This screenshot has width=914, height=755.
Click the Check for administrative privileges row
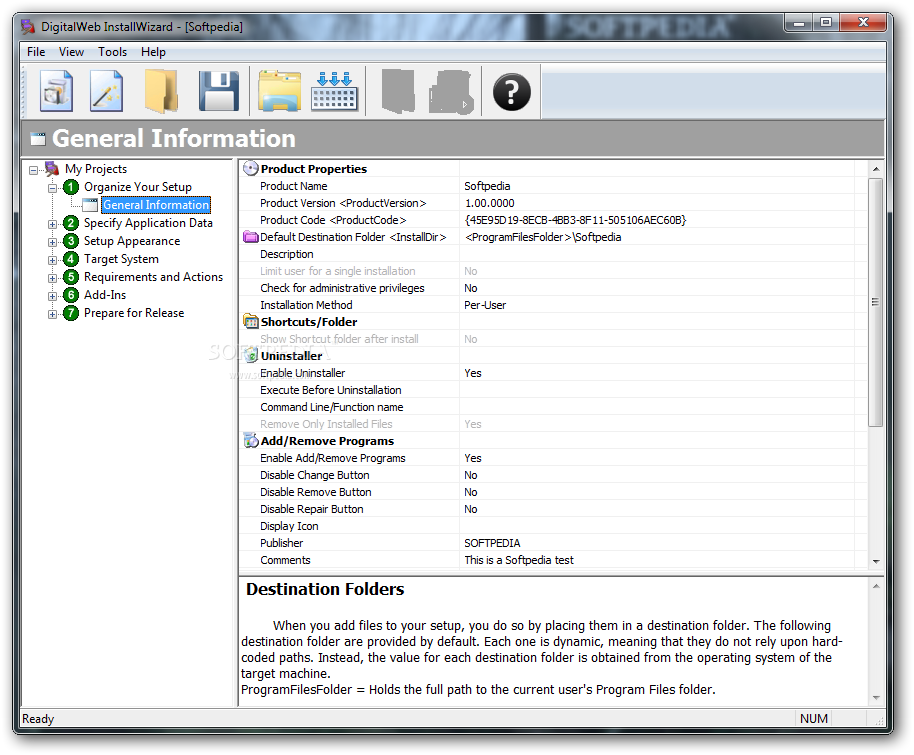pos(547,288)
